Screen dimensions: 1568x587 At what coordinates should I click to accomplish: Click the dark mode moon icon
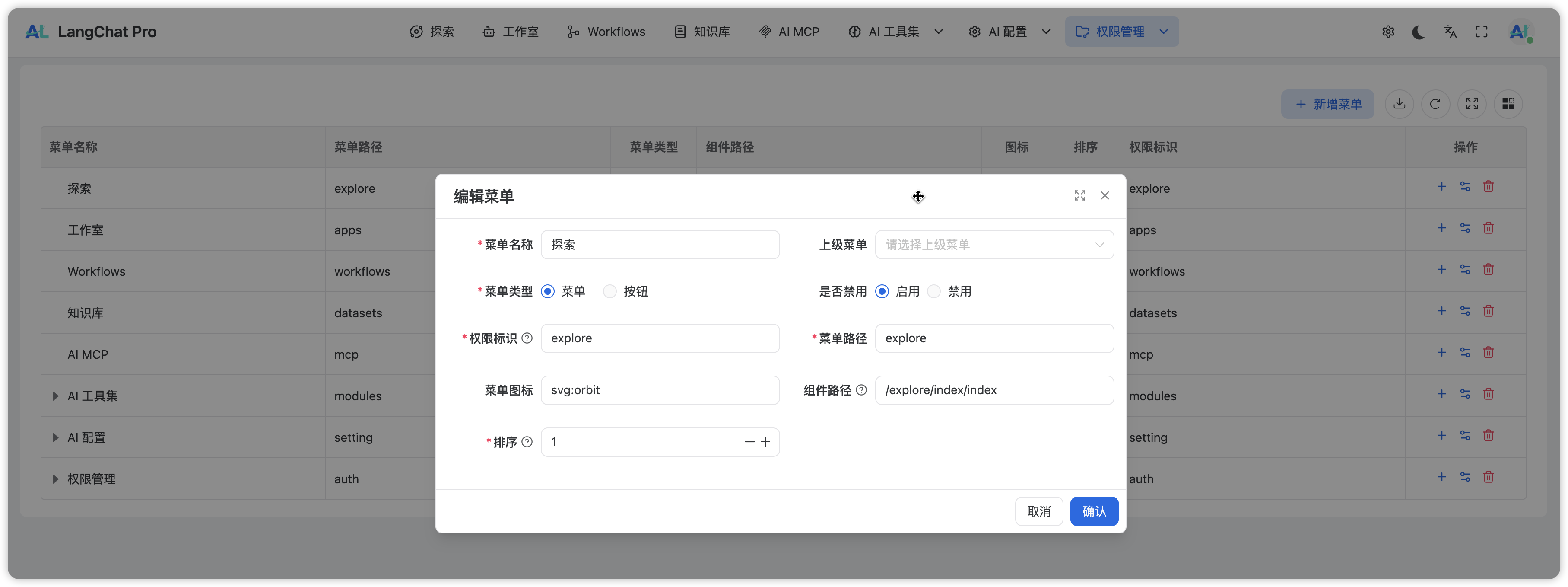[1418, 32]
